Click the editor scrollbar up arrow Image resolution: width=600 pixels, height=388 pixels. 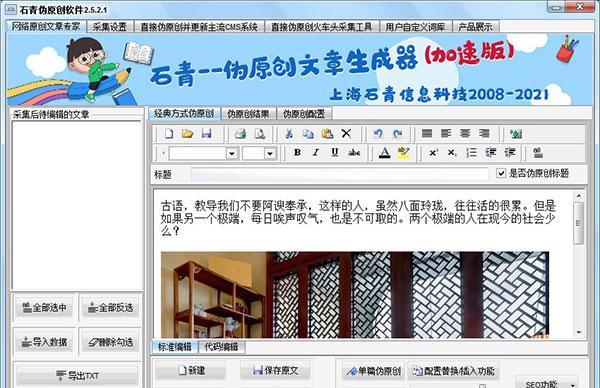point(579,196)
